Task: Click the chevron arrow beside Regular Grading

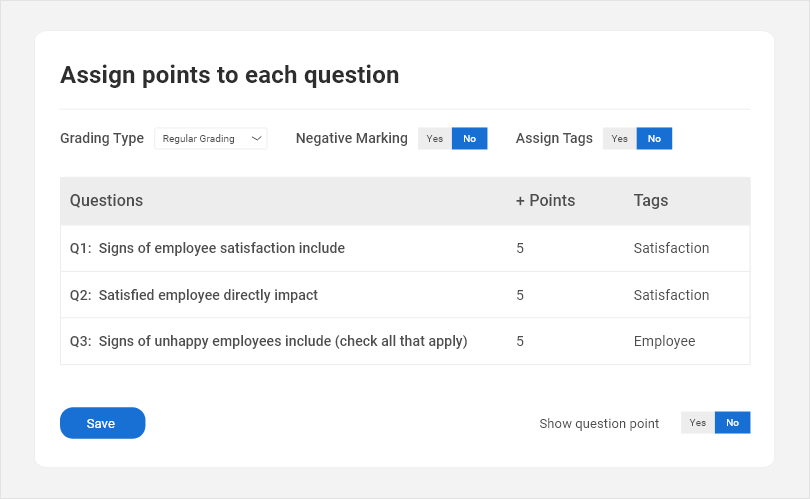Action: 256,139
